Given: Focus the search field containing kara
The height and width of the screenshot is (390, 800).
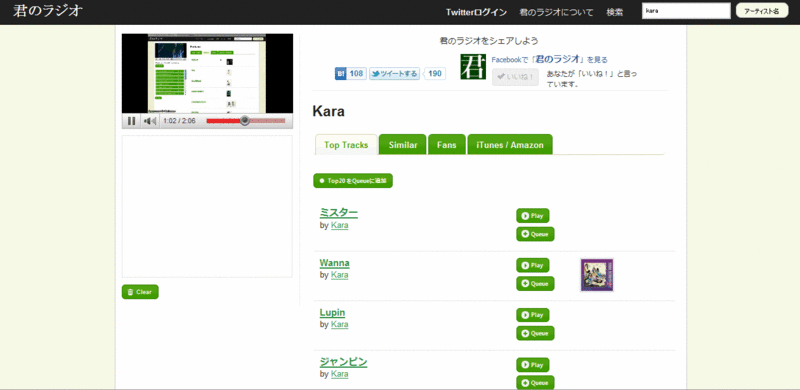Looking at the screenshot, I should [686, 11].
